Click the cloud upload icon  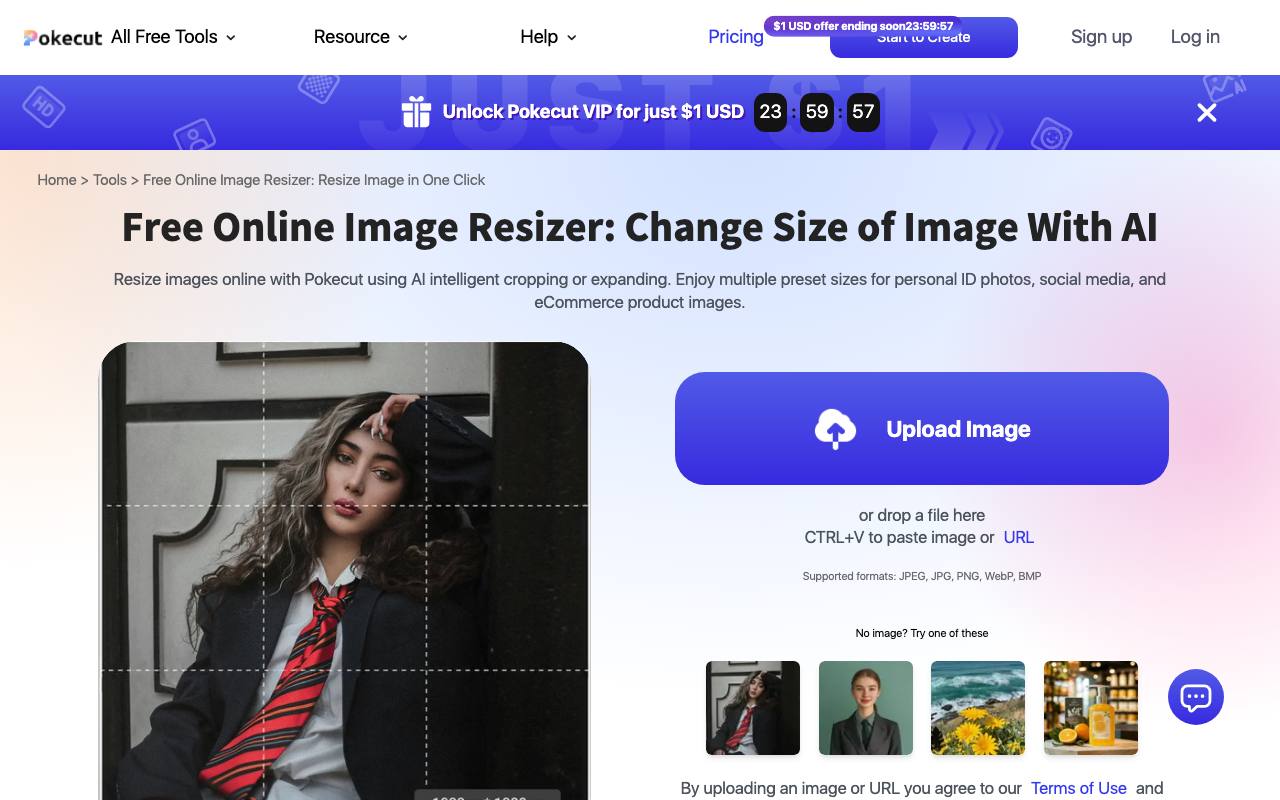tap(835, 429)
